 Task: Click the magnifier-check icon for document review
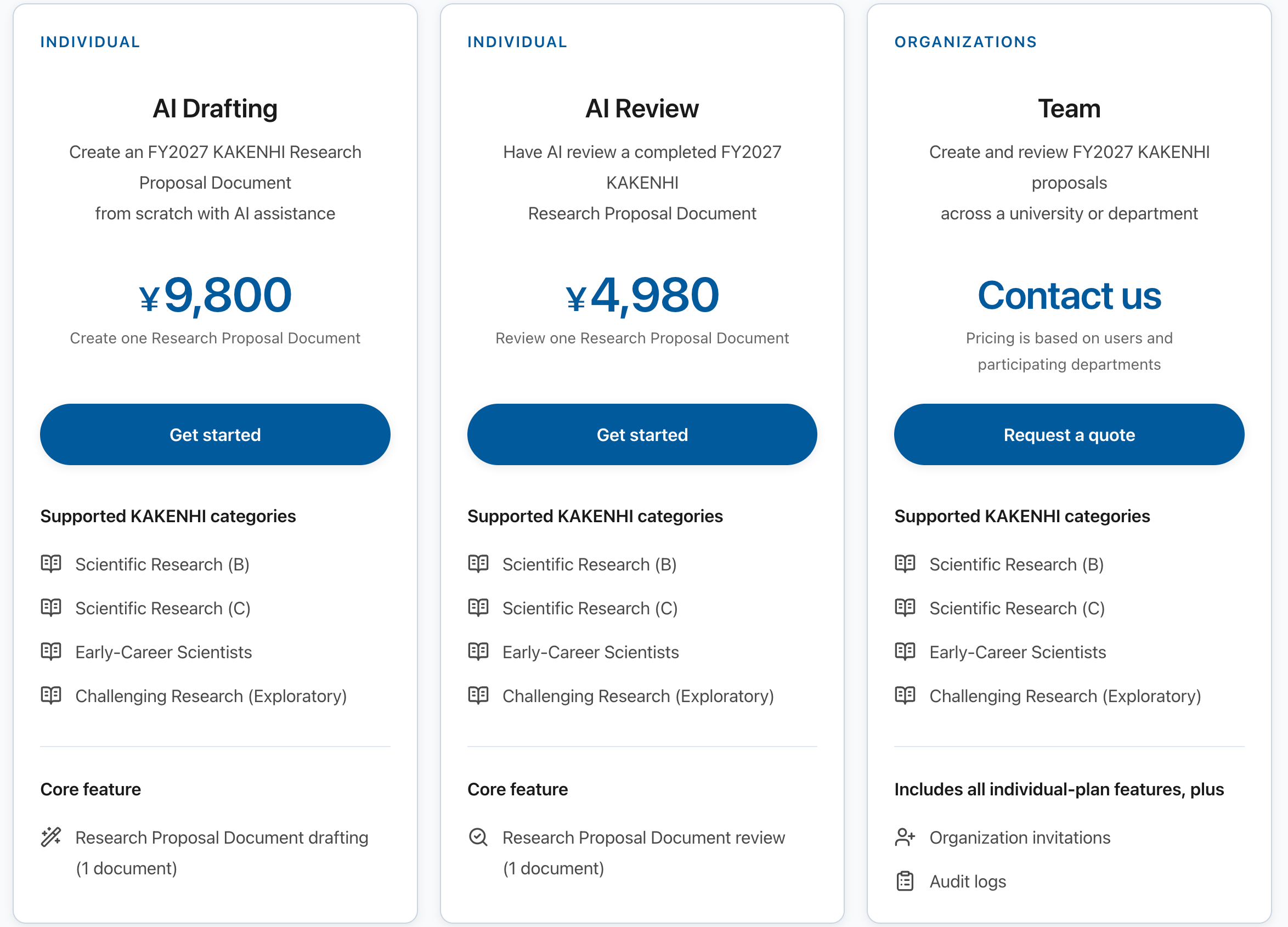click(478, 836)
